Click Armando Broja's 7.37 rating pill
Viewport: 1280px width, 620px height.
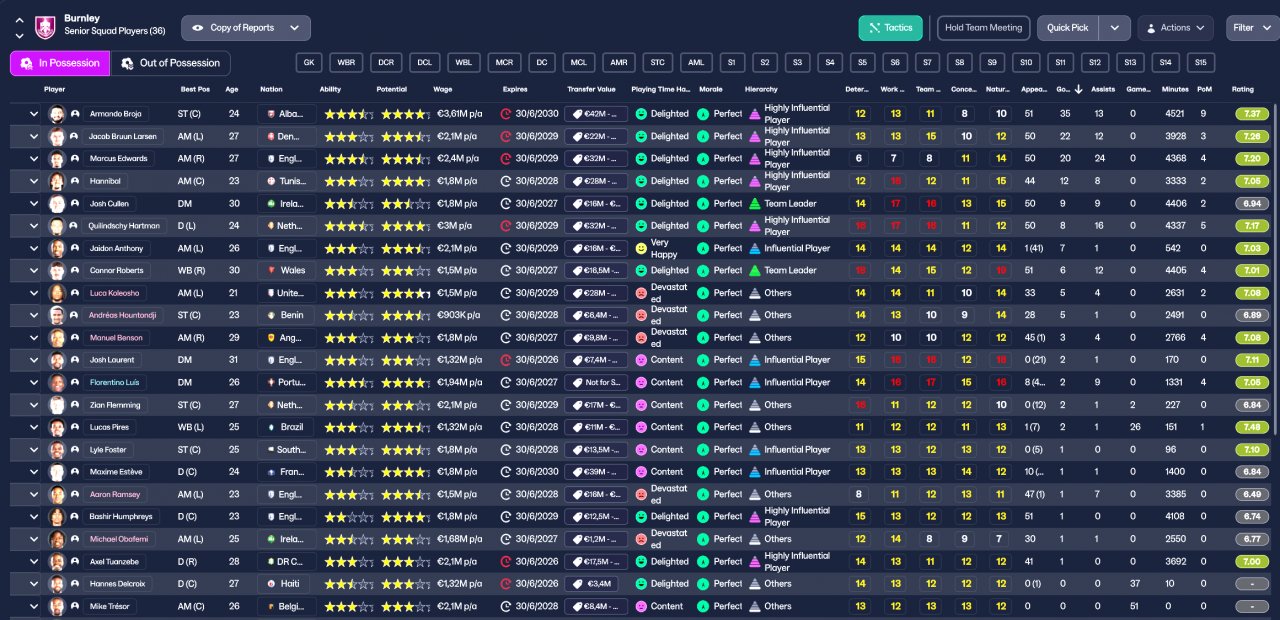point(1251,114)
